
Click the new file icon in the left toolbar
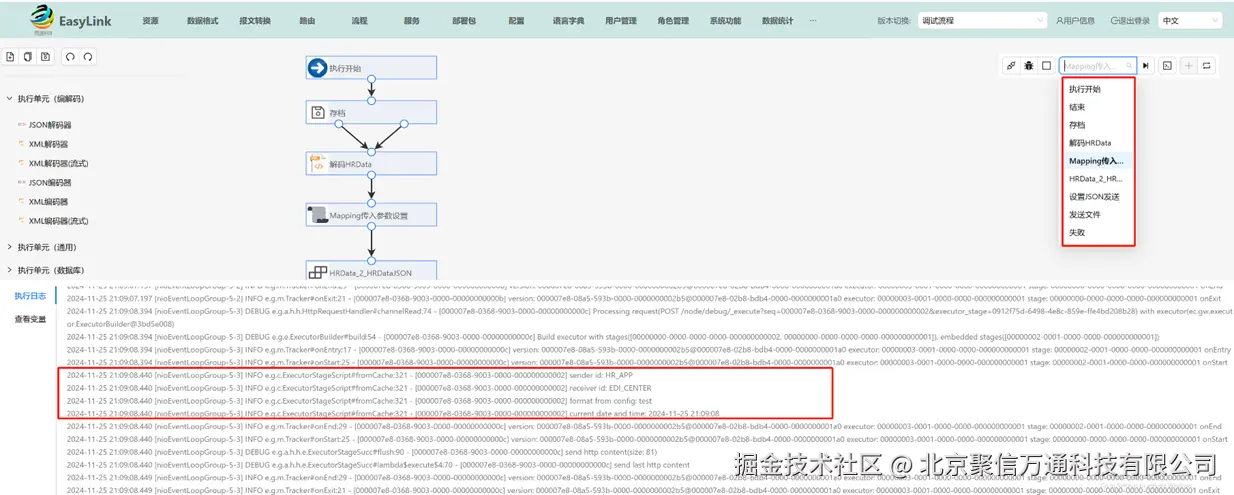(11, 57)
